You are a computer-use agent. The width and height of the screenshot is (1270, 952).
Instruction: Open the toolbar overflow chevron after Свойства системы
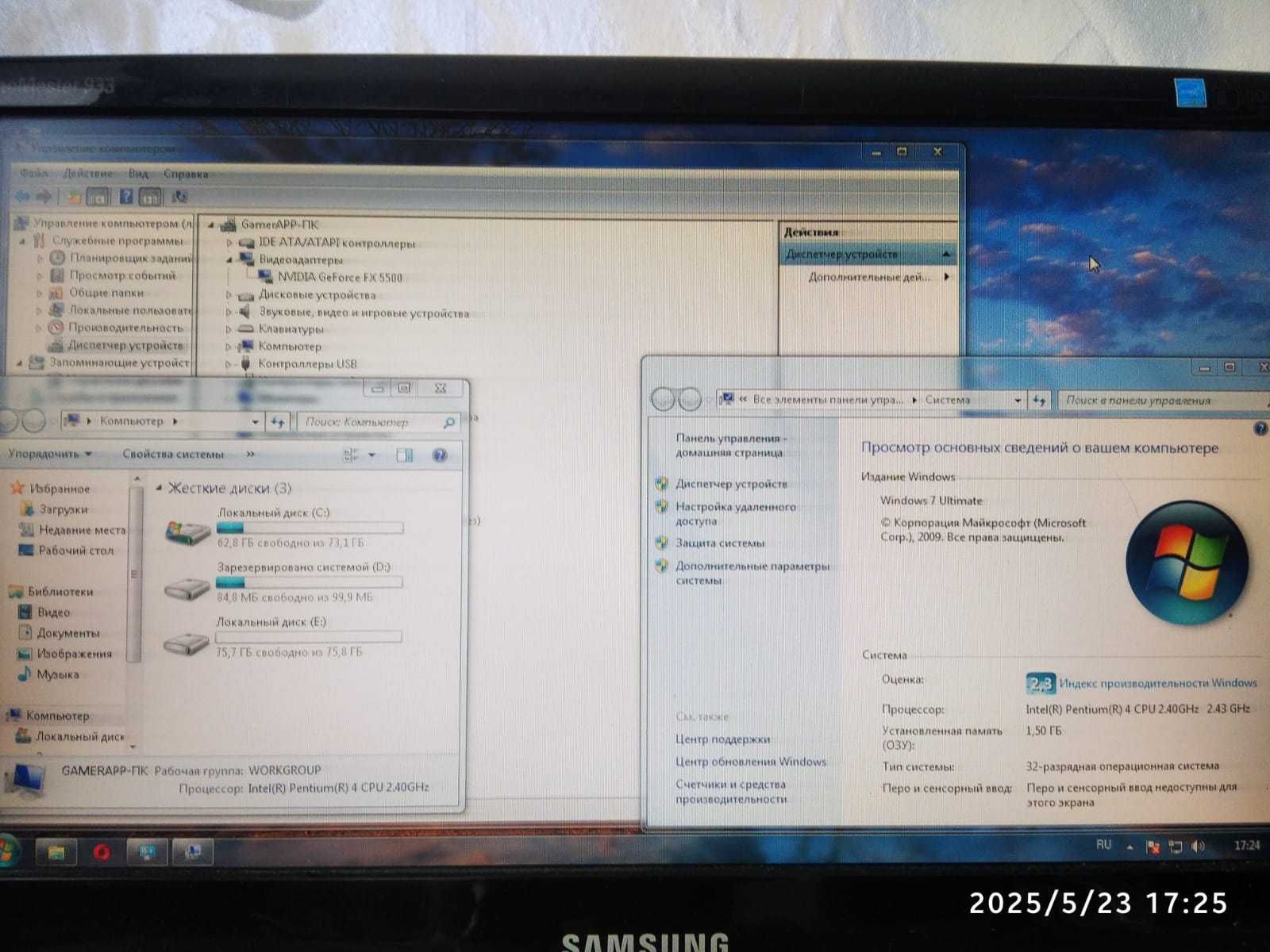[x=251, y=455]
